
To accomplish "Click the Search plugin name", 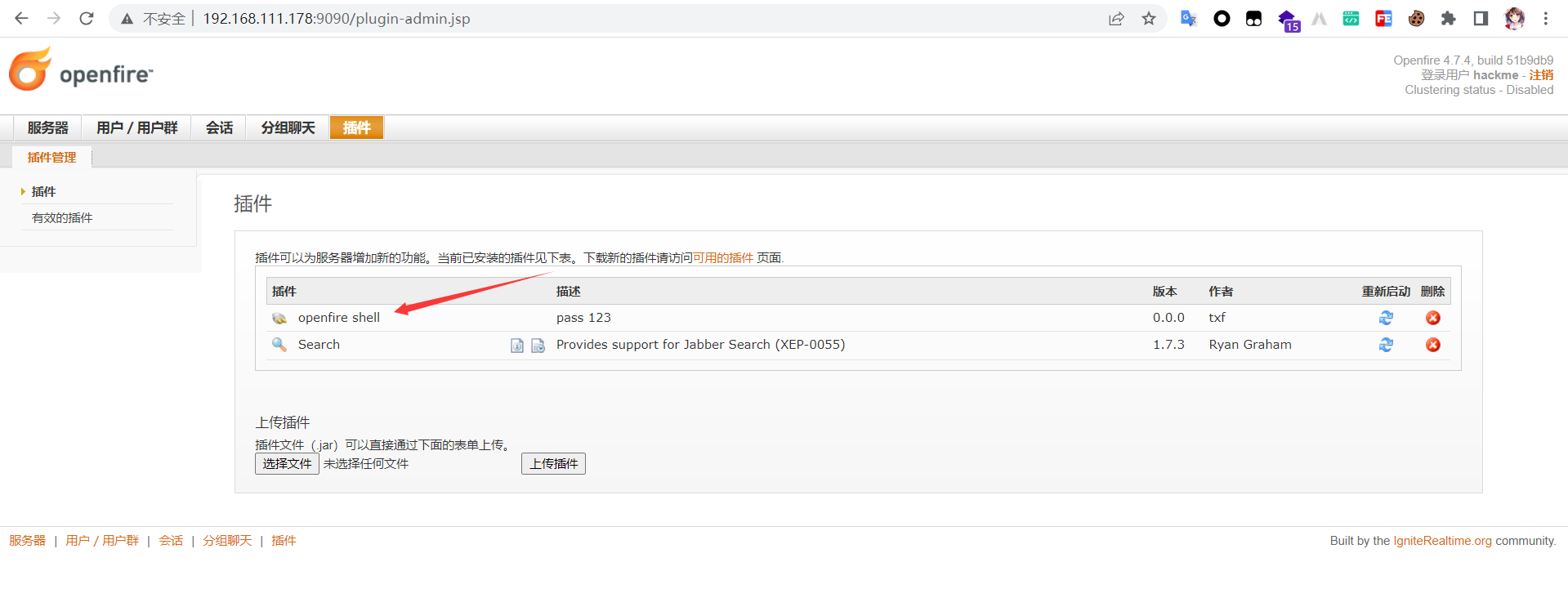I will [x=319, y=345].
